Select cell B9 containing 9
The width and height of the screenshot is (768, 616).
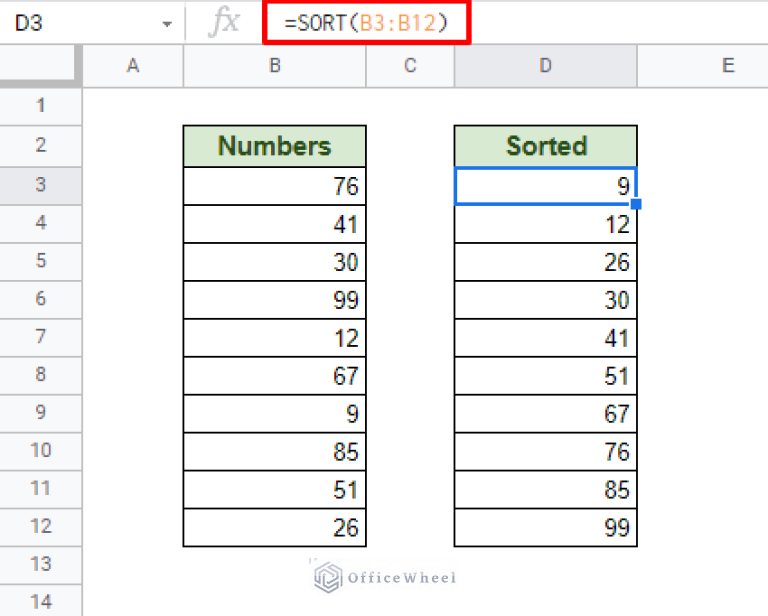274,414
